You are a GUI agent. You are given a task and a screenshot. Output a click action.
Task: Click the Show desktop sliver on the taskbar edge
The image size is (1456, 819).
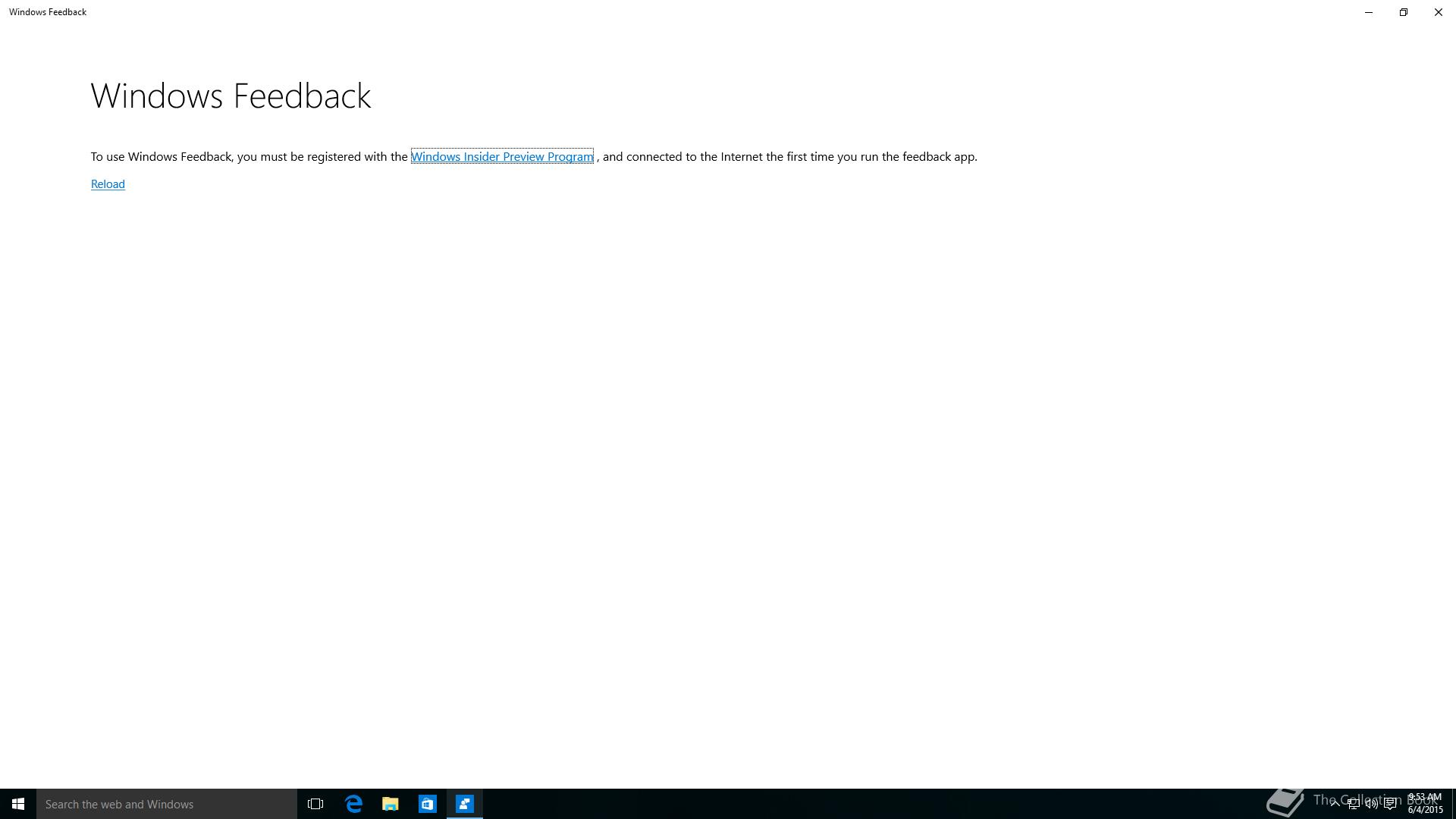point(1453,804)
